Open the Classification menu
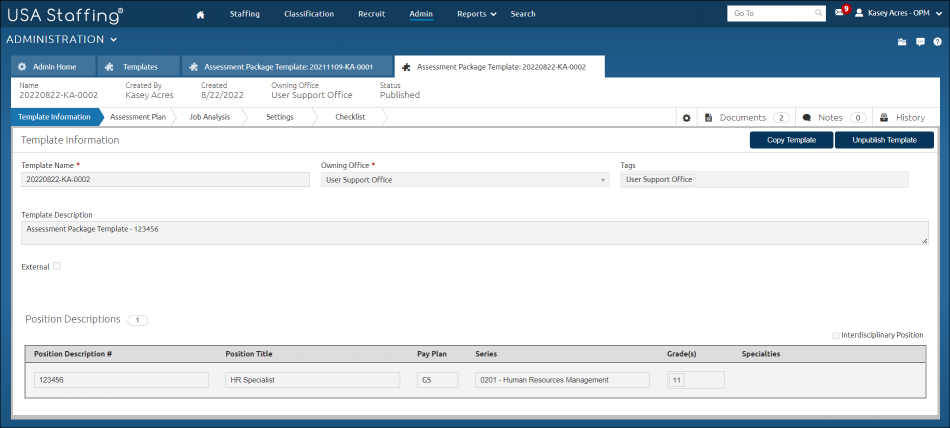Viewport: 950px width, 428px height. [309, 14]
